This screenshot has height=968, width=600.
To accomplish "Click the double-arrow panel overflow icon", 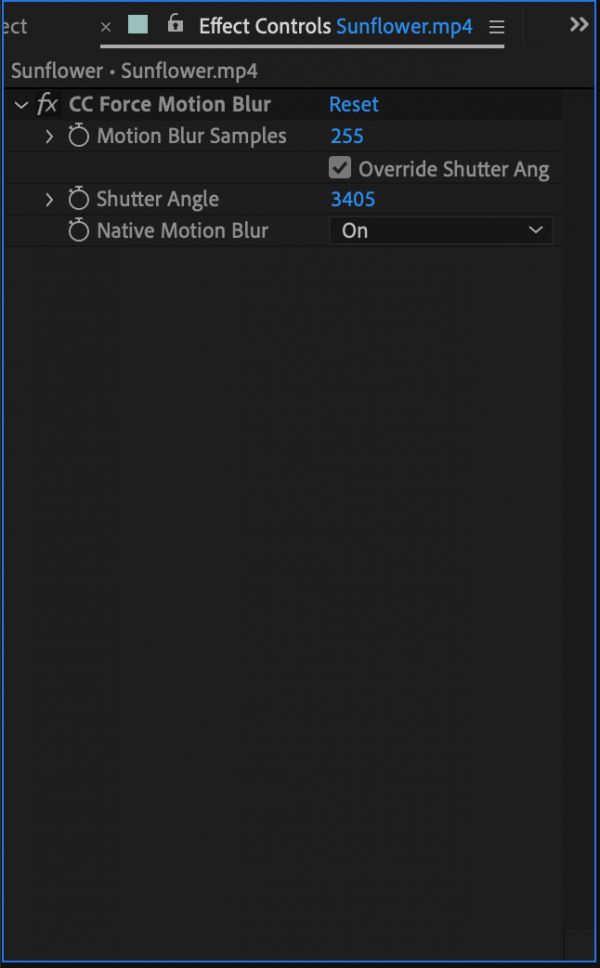I will click(579, 24).
